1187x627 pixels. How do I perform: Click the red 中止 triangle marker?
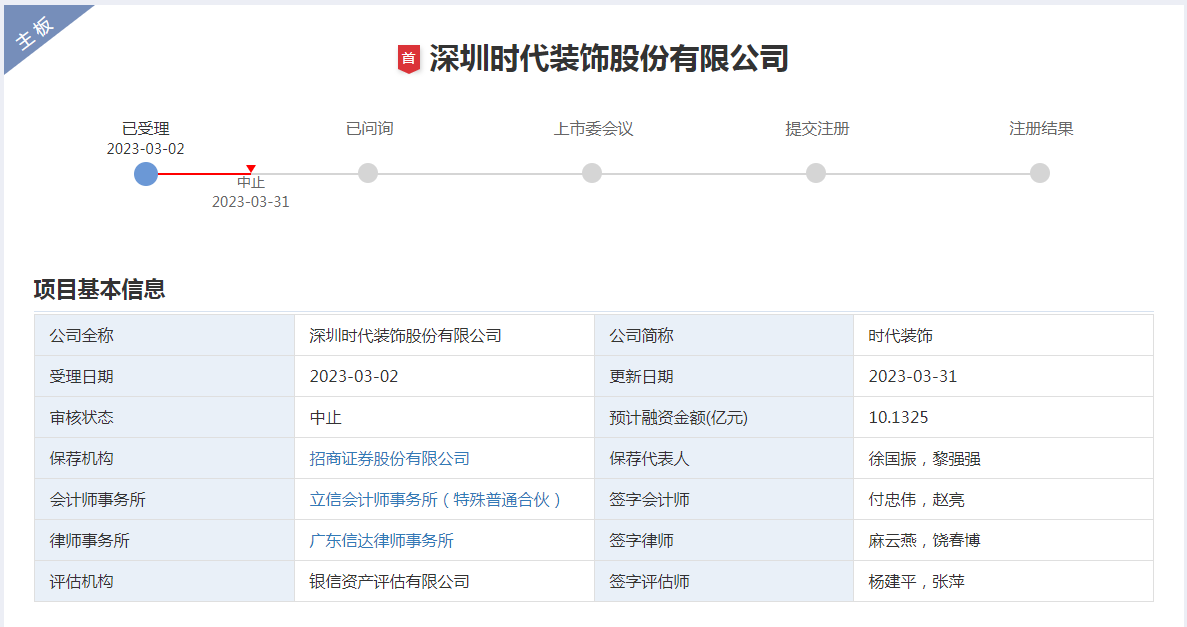(251, 169)
